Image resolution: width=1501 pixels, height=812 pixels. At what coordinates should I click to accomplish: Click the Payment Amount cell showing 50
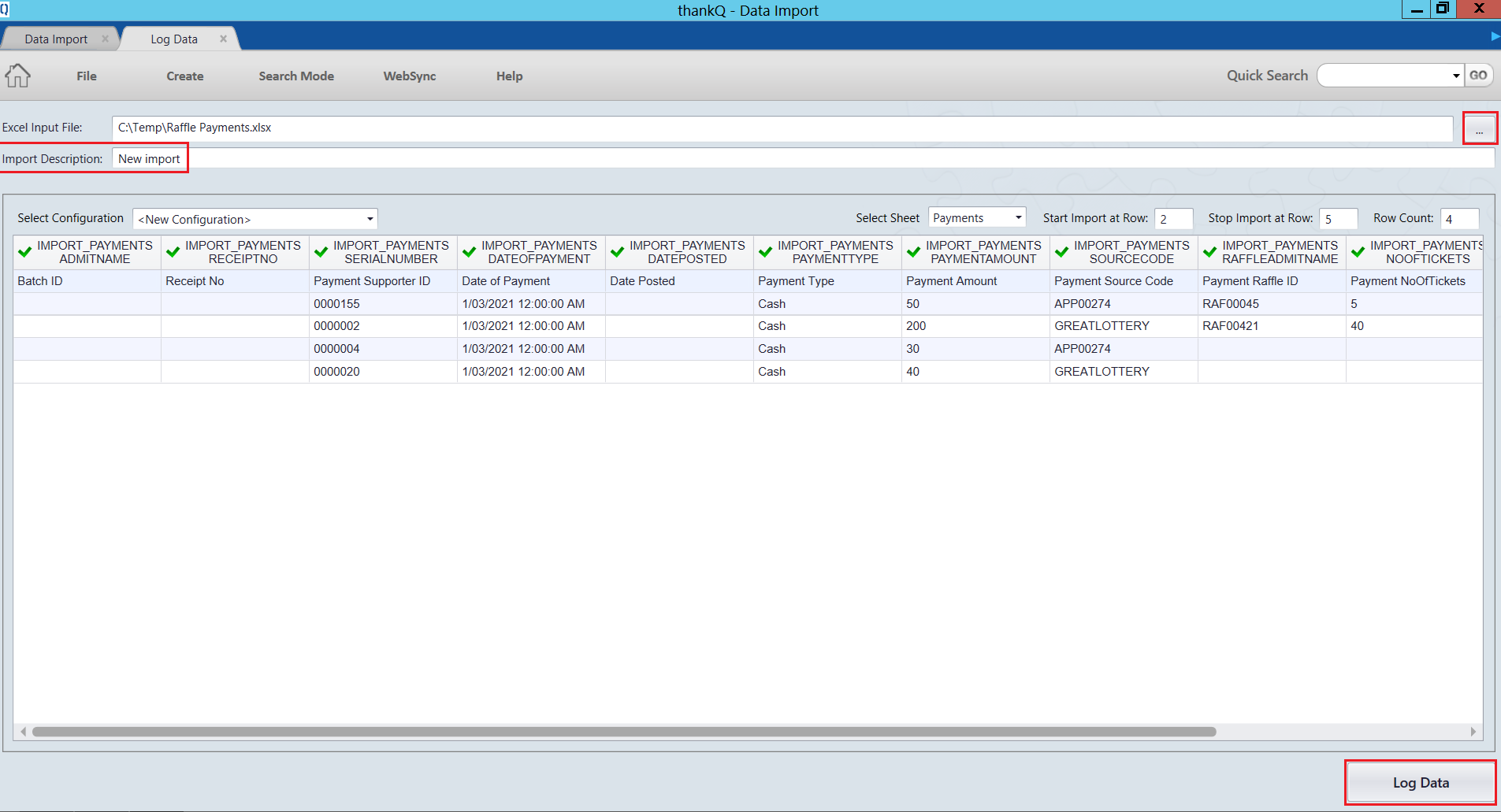975,304
